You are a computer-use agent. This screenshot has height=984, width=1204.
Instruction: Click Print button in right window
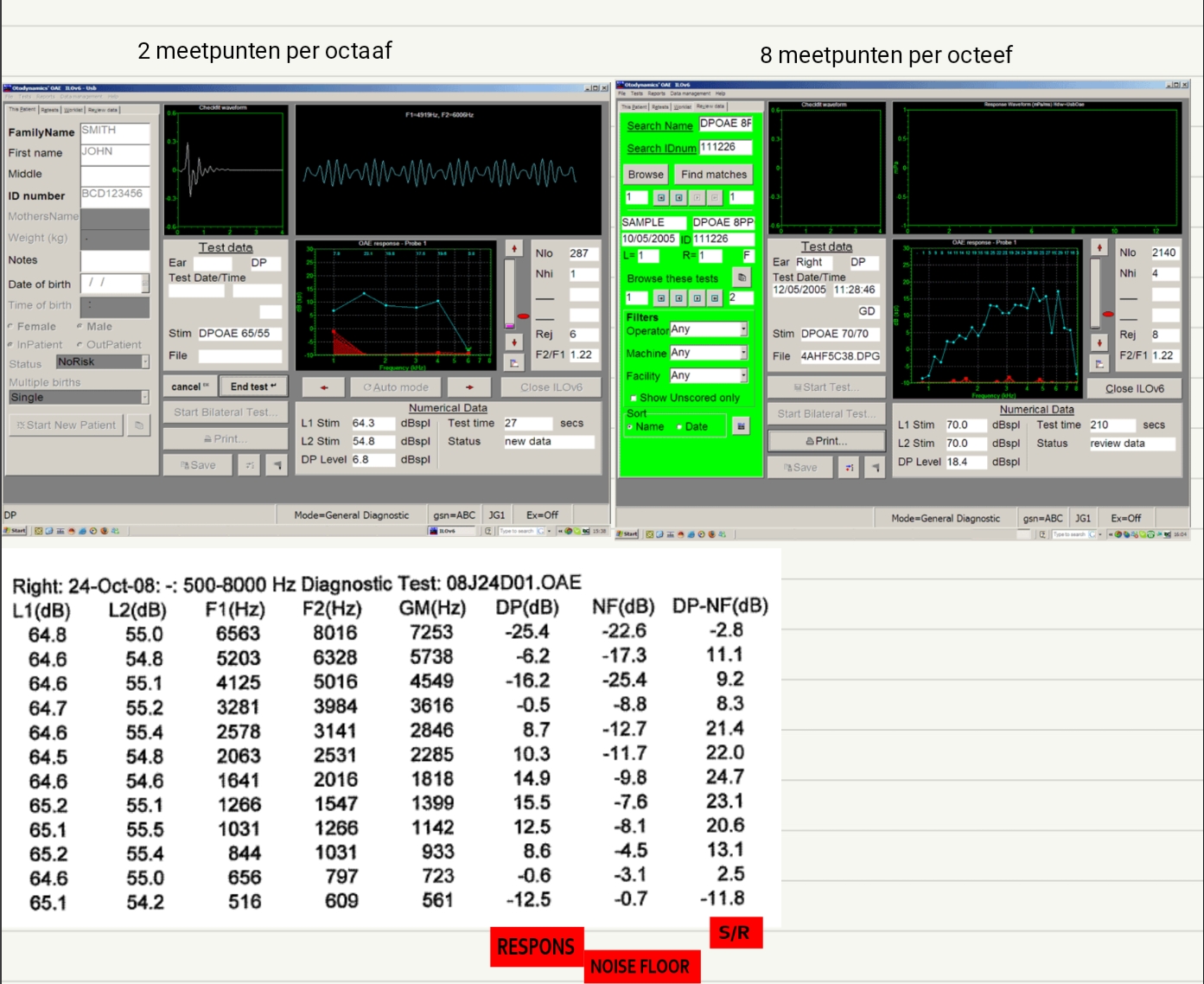(826, 441)
